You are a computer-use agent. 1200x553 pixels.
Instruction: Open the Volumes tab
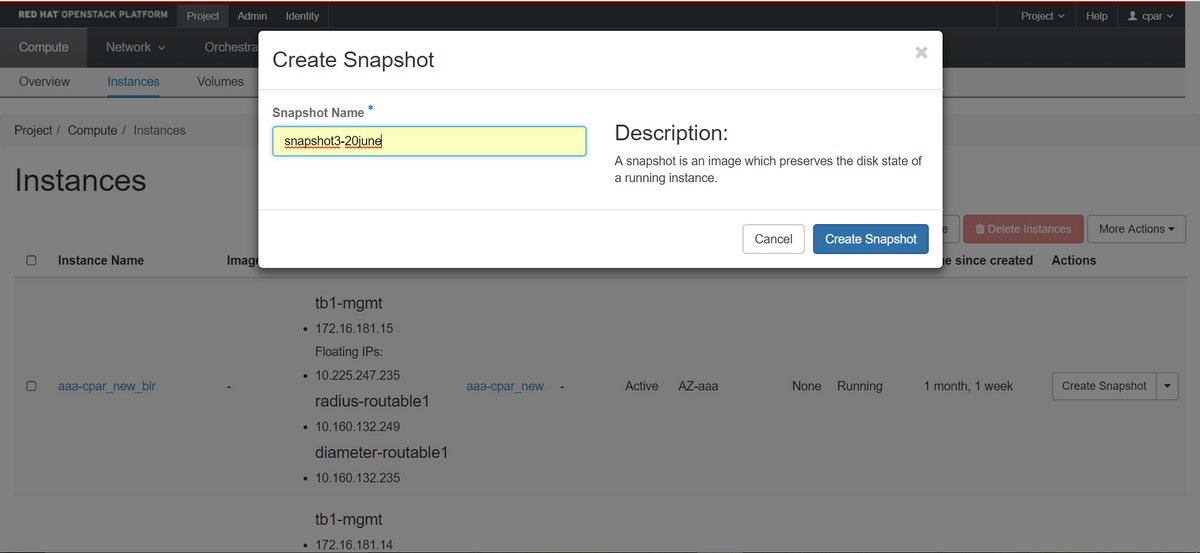220,81
